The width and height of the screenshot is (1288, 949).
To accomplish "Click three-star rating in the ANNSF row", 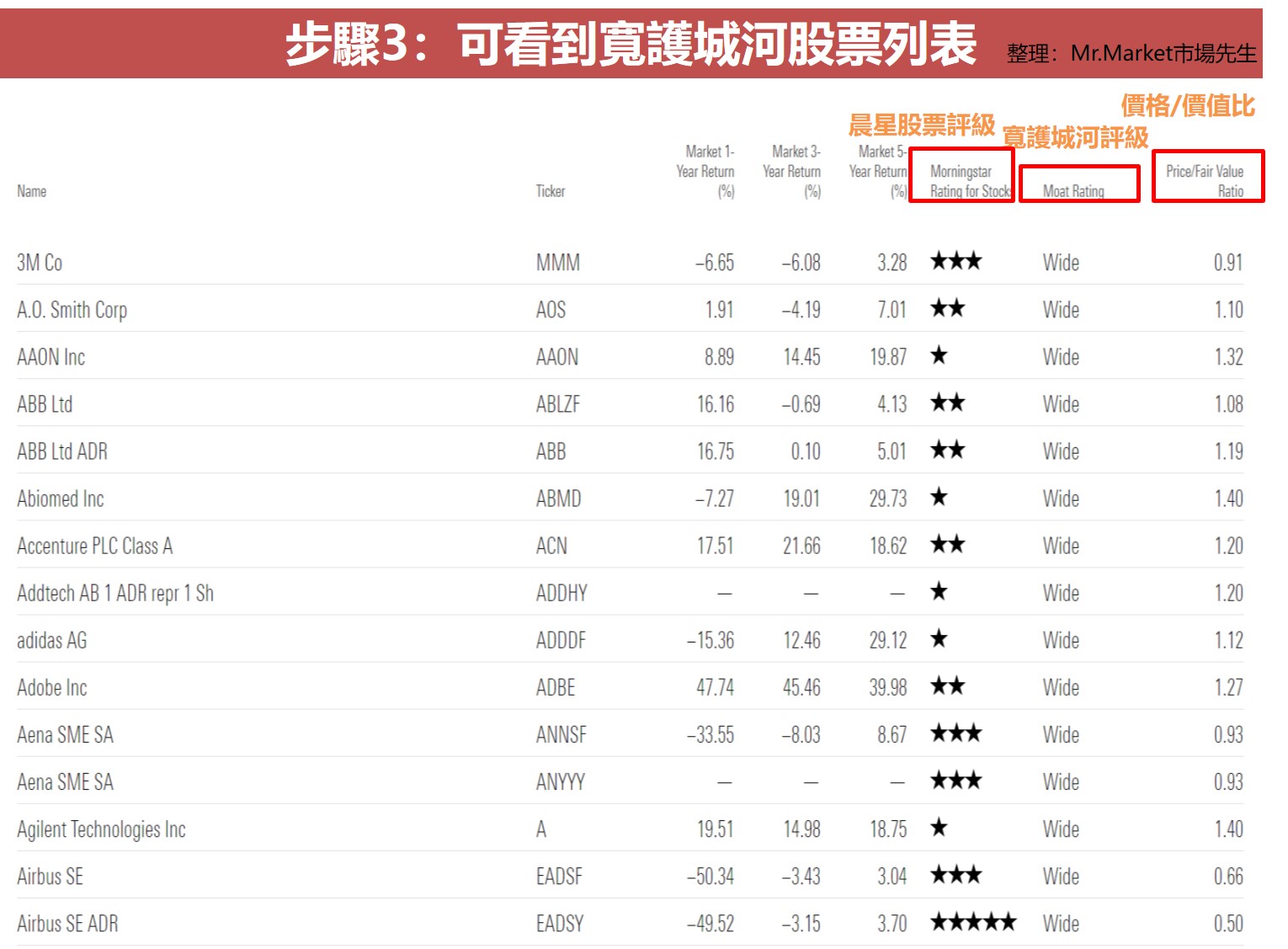I will click(956, 733).
